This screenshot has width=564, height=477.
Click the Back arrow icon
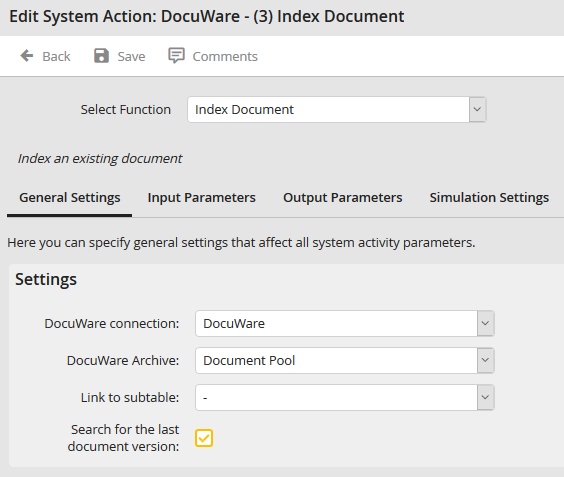point(27,56)
